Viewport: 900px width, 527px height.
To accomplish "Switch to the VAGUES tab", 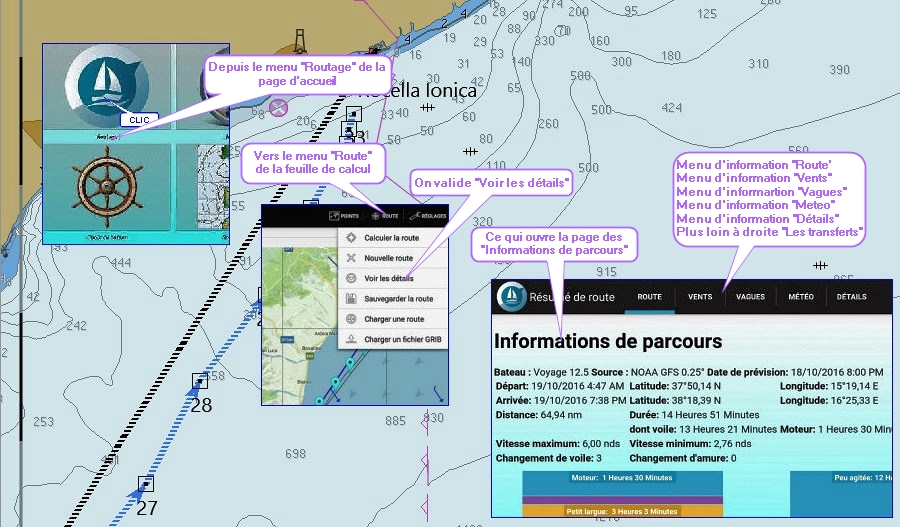I will click(750, 297).
